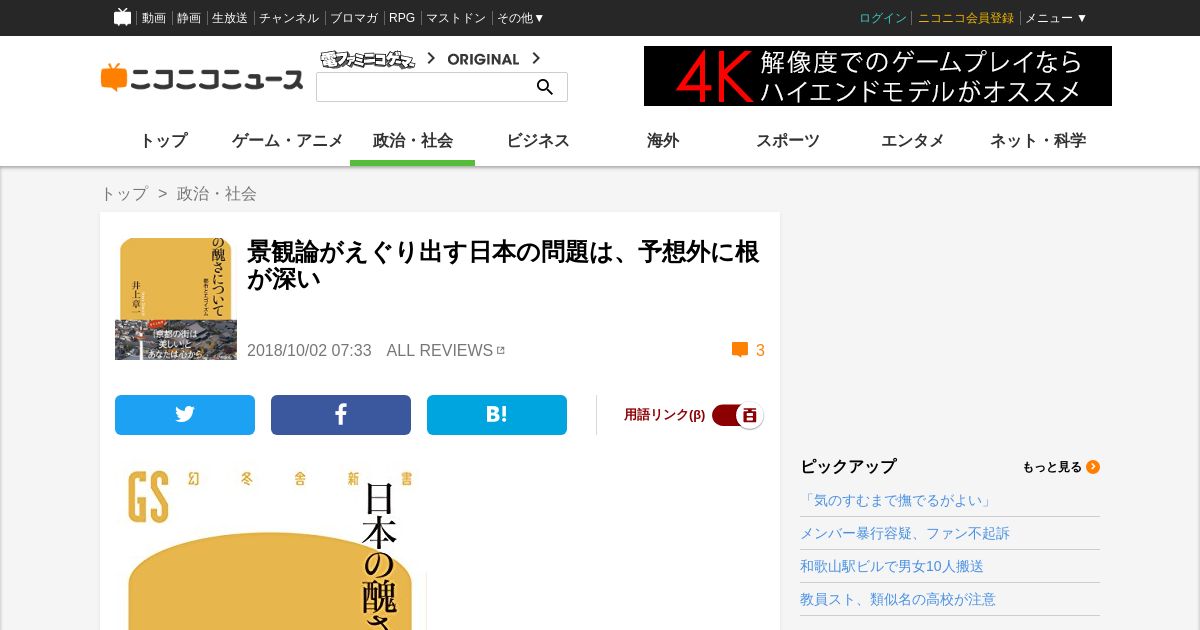Click the large 日本の醜さ book cover image
Image resolution: width=1200 pixels, height=630 pixels.
(270, 547)
